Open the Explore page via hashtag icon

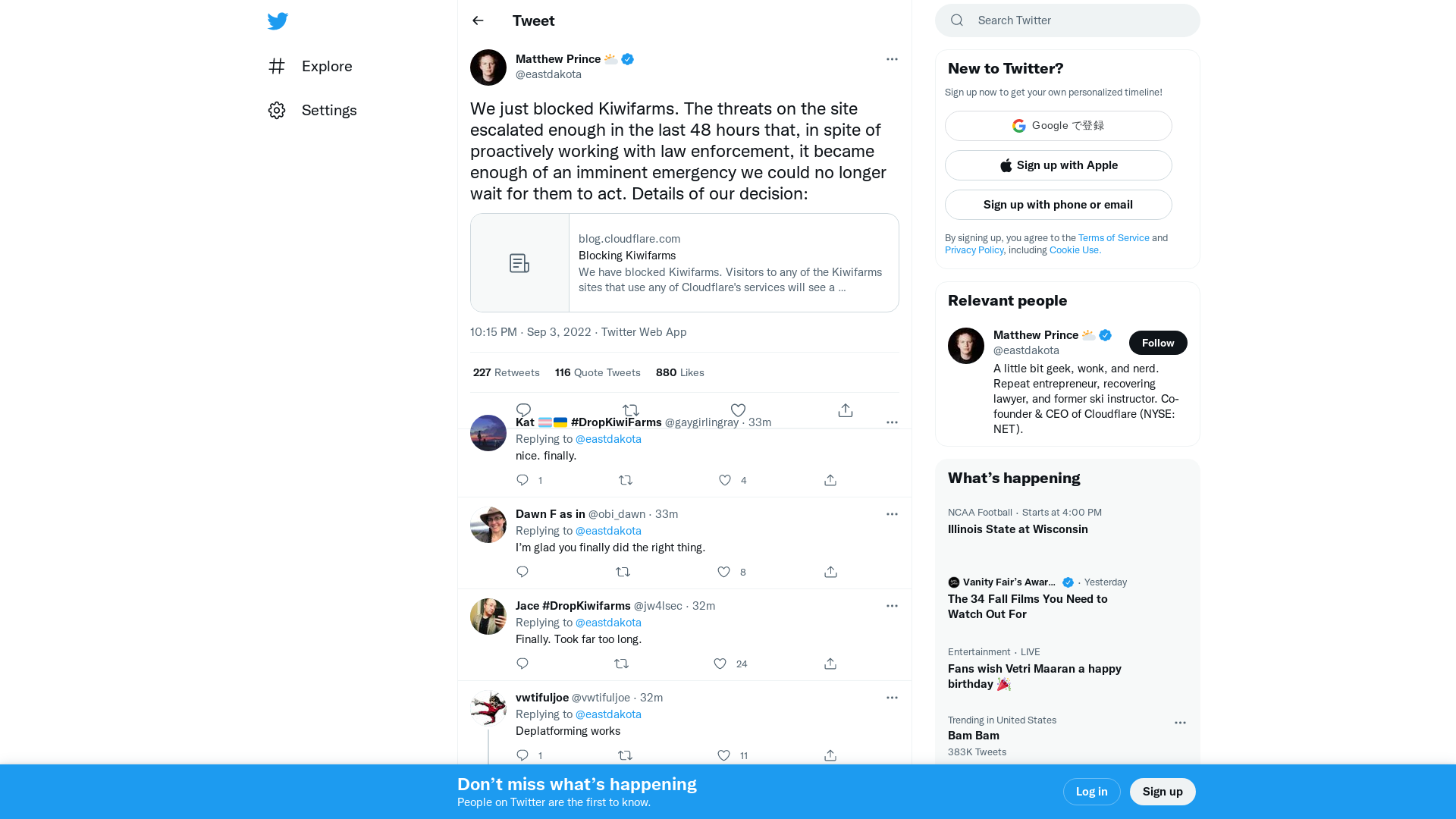tap(277, 66)
